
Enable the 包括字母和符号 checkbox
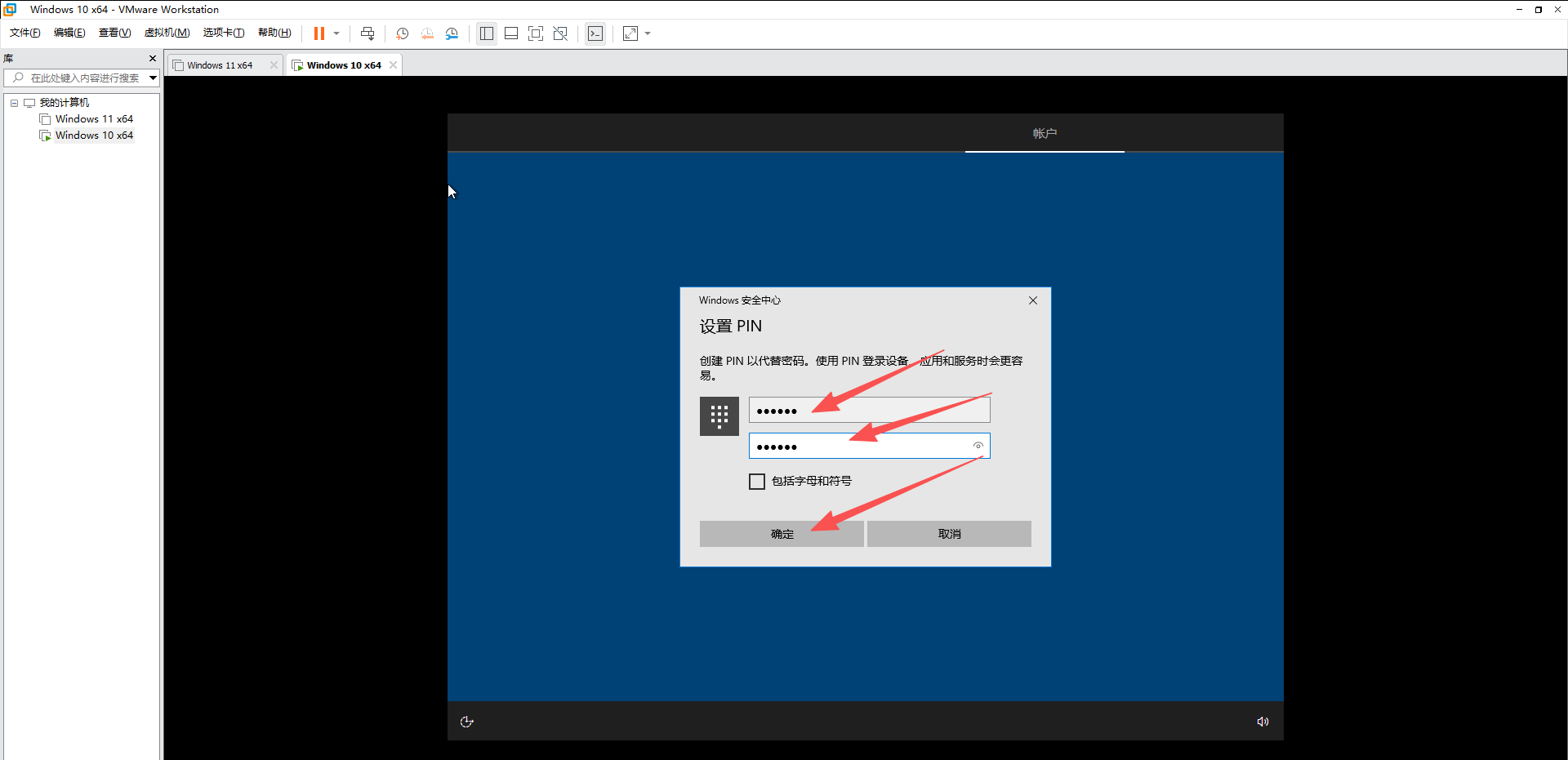pyautogui.click(x=757, y=482)
